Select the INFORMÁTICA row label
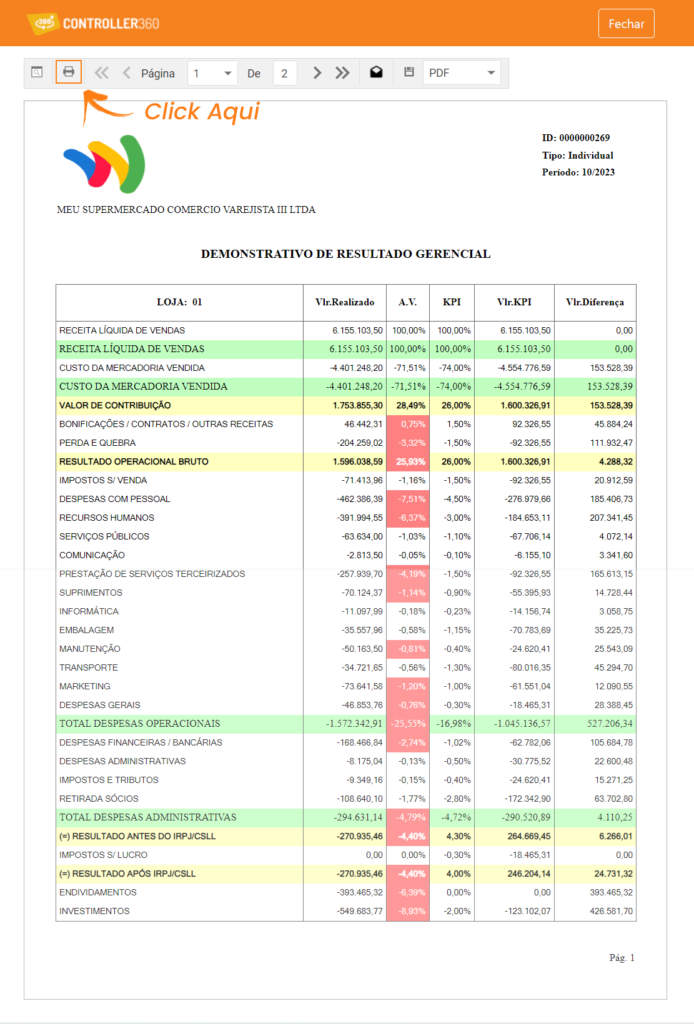 [x=89, y=612]
